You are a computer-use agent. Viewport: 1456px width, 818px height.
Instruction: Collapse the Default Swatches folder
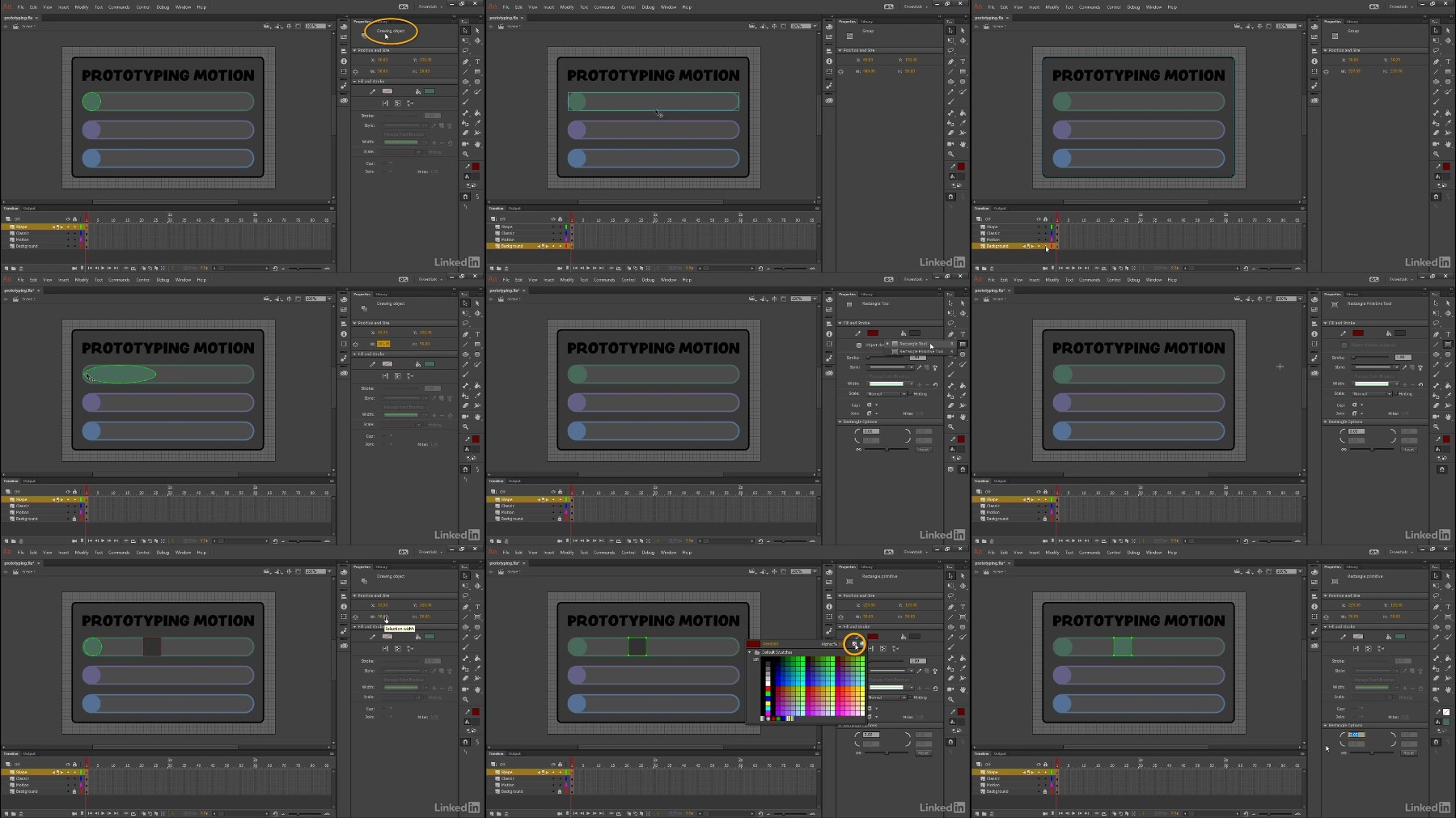pyautogui.click(x=749, y=652)
